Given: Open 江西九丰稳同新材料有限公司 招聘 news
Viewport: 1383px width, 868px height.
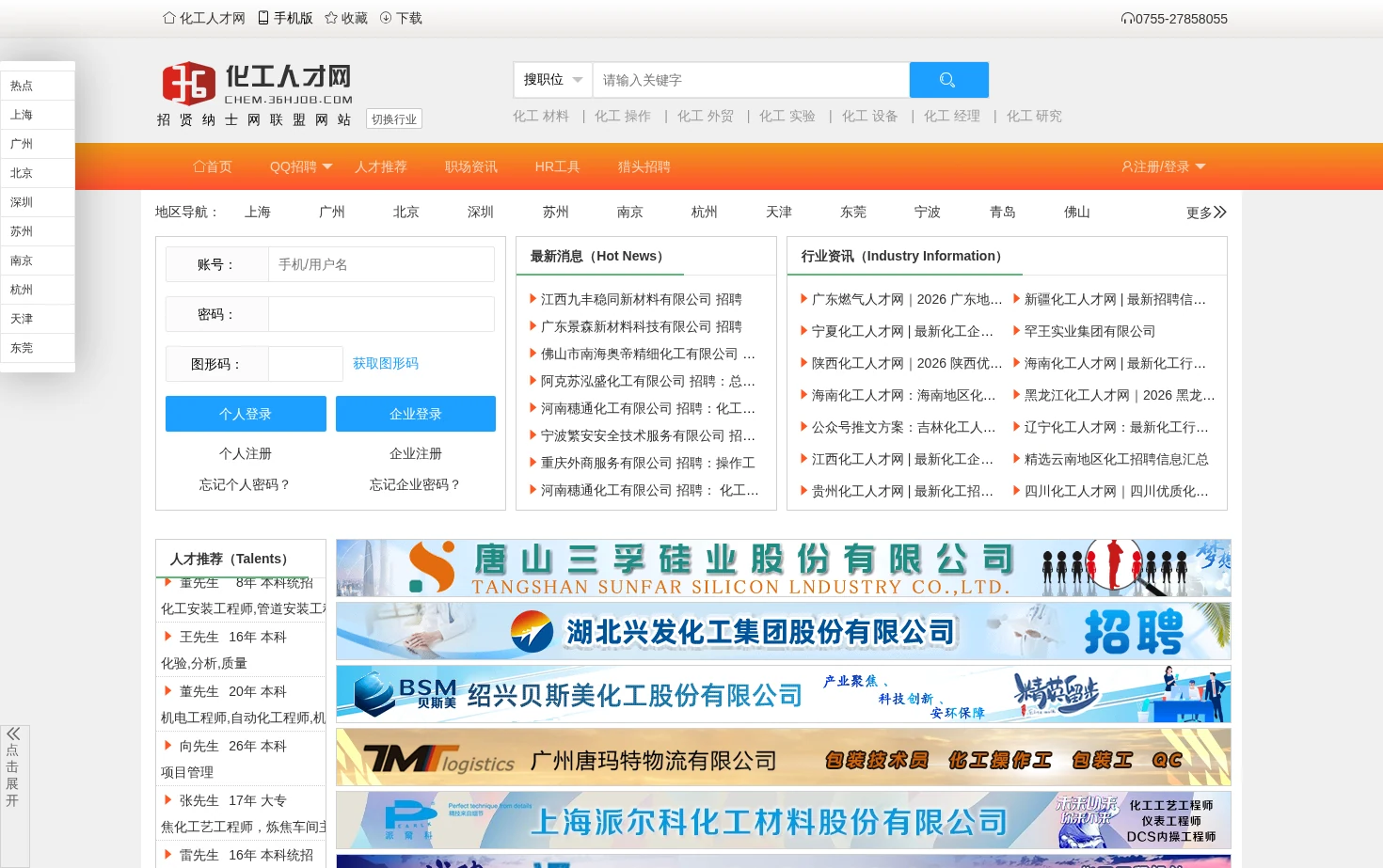Looking at the screenshot, I should (642, 299).
